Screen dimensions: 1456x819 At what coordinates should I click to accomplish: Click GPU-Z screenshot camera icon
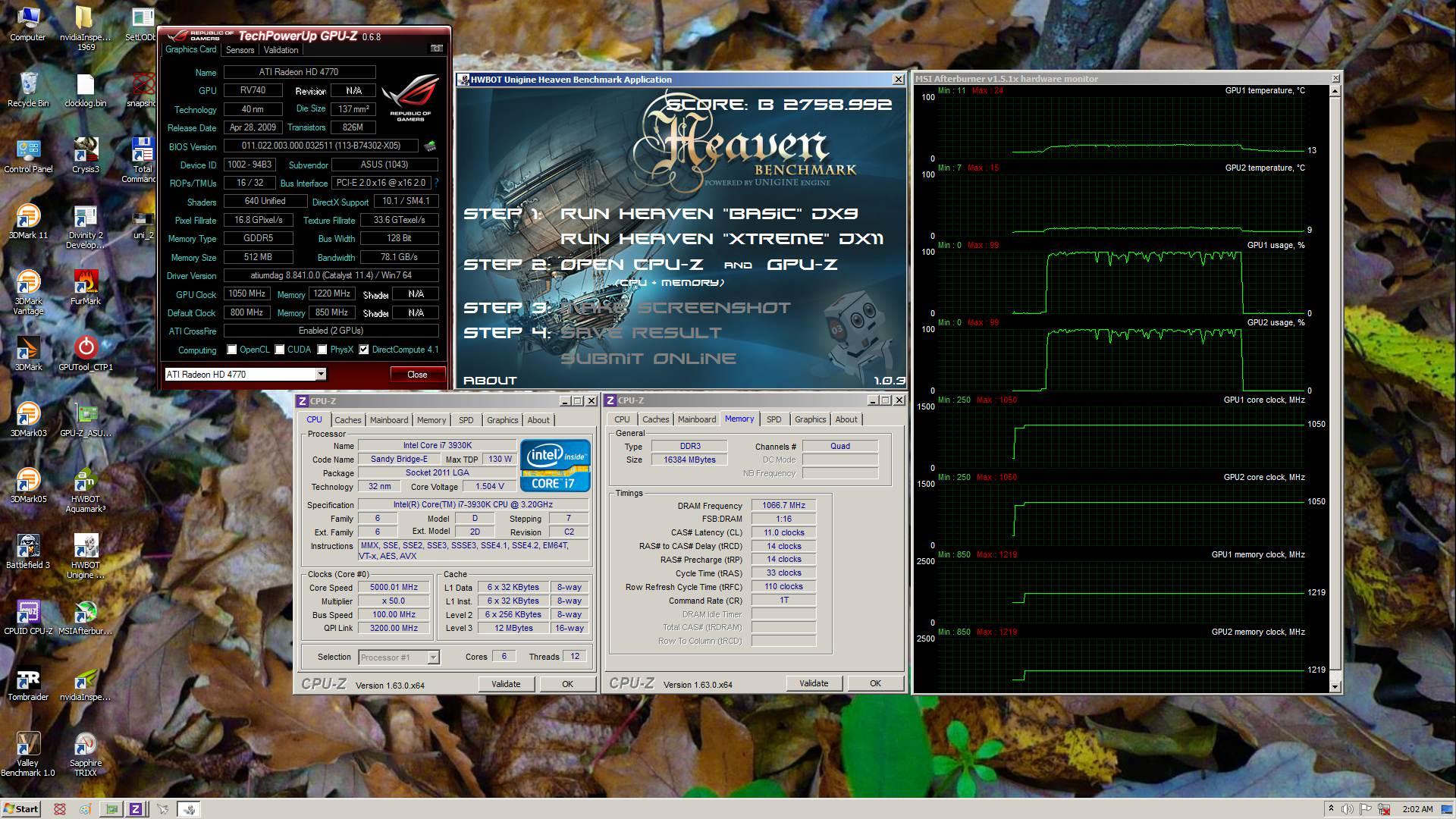coord(437,49)
